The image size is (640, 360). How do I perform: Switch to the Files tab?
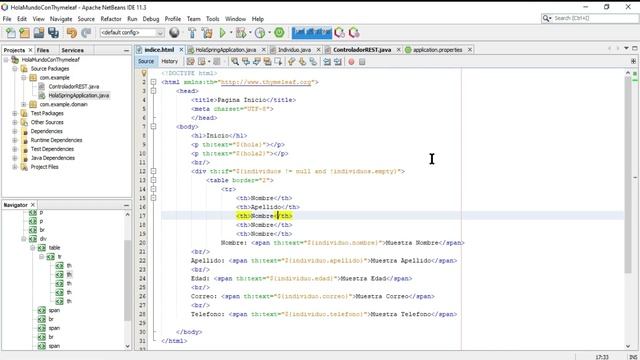pos(43,50)
